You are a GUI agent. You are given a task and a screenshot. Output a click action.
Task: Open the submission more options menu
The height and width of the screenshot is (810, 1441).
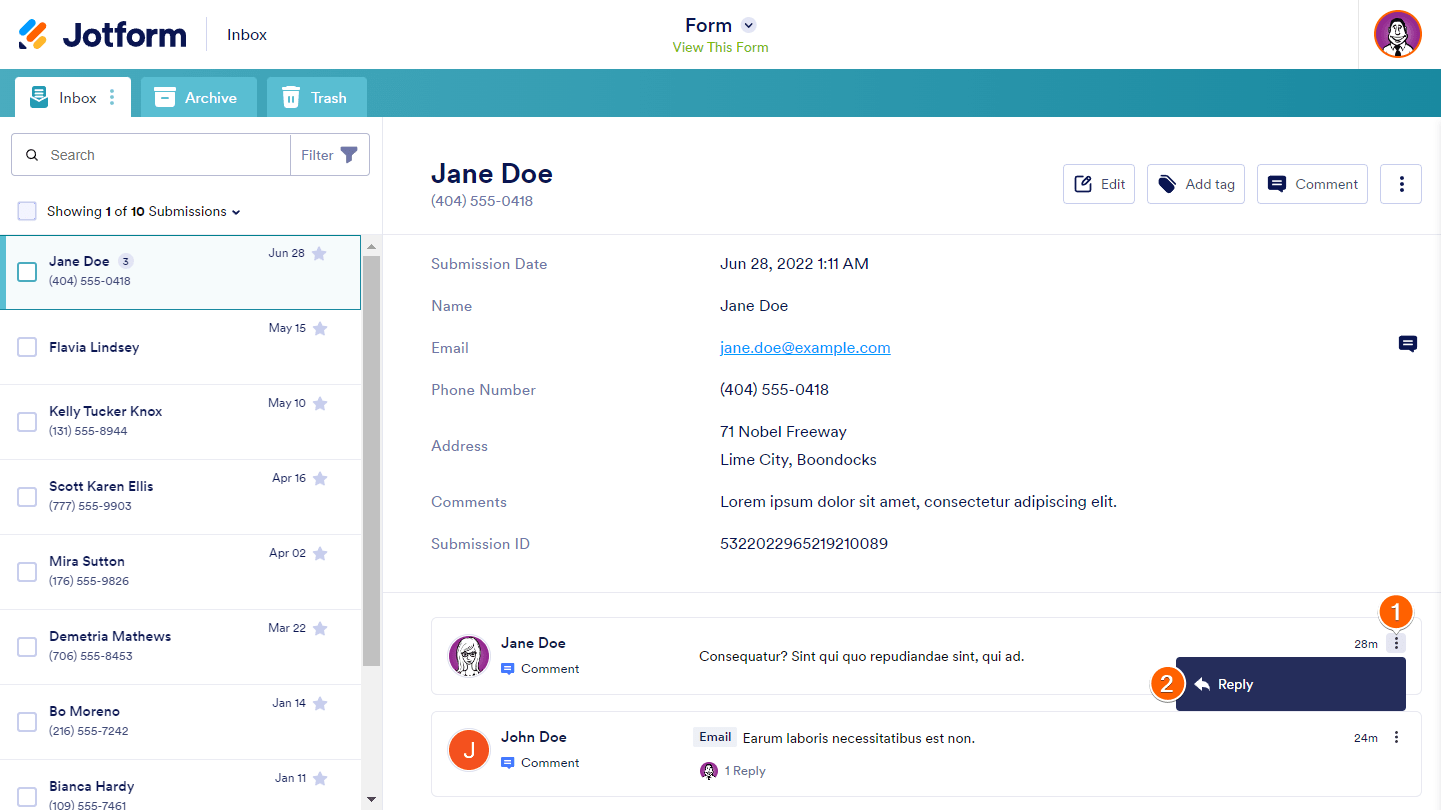(x=1401, y=184)
